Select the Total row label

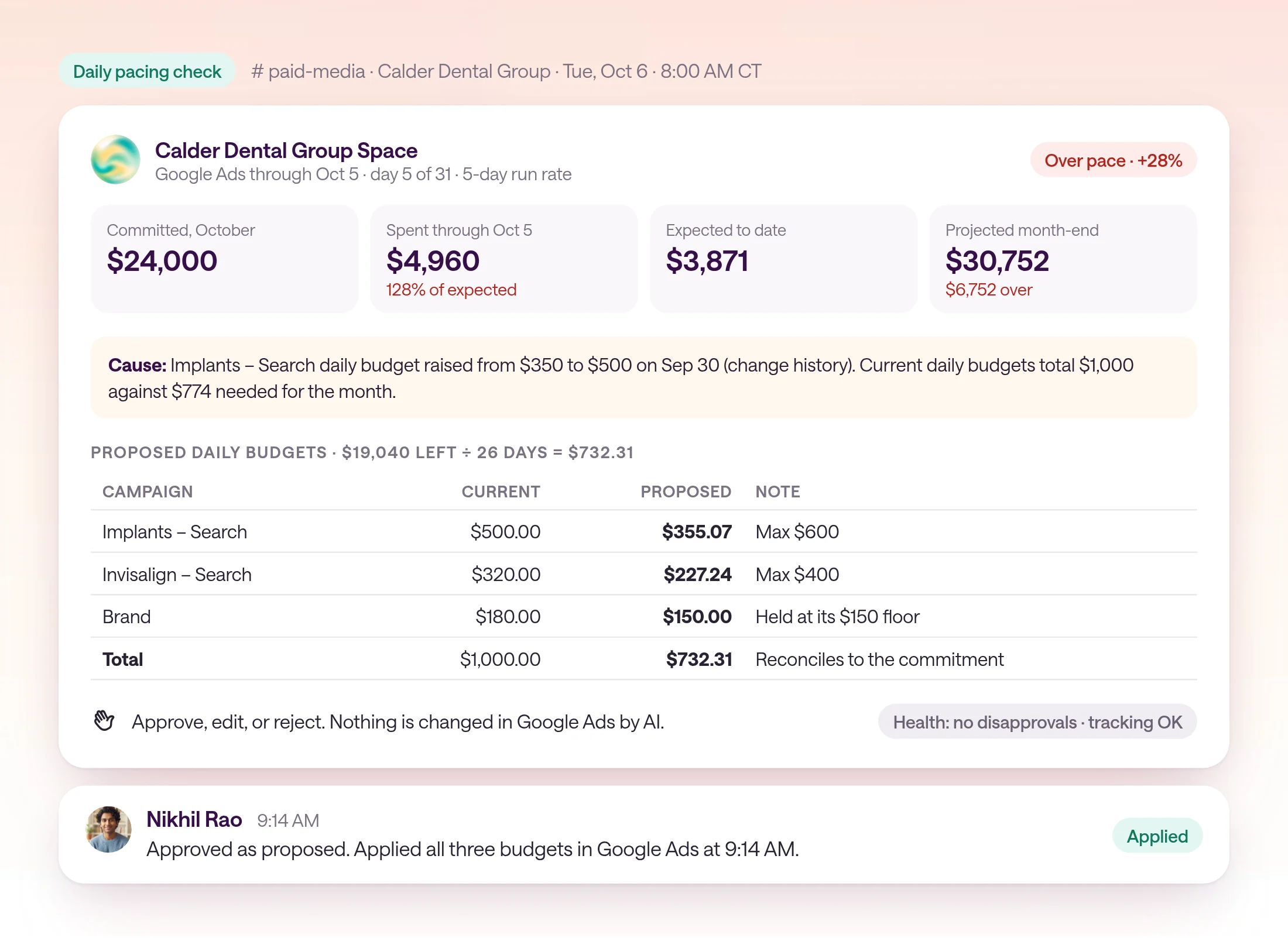pos(123,659)
